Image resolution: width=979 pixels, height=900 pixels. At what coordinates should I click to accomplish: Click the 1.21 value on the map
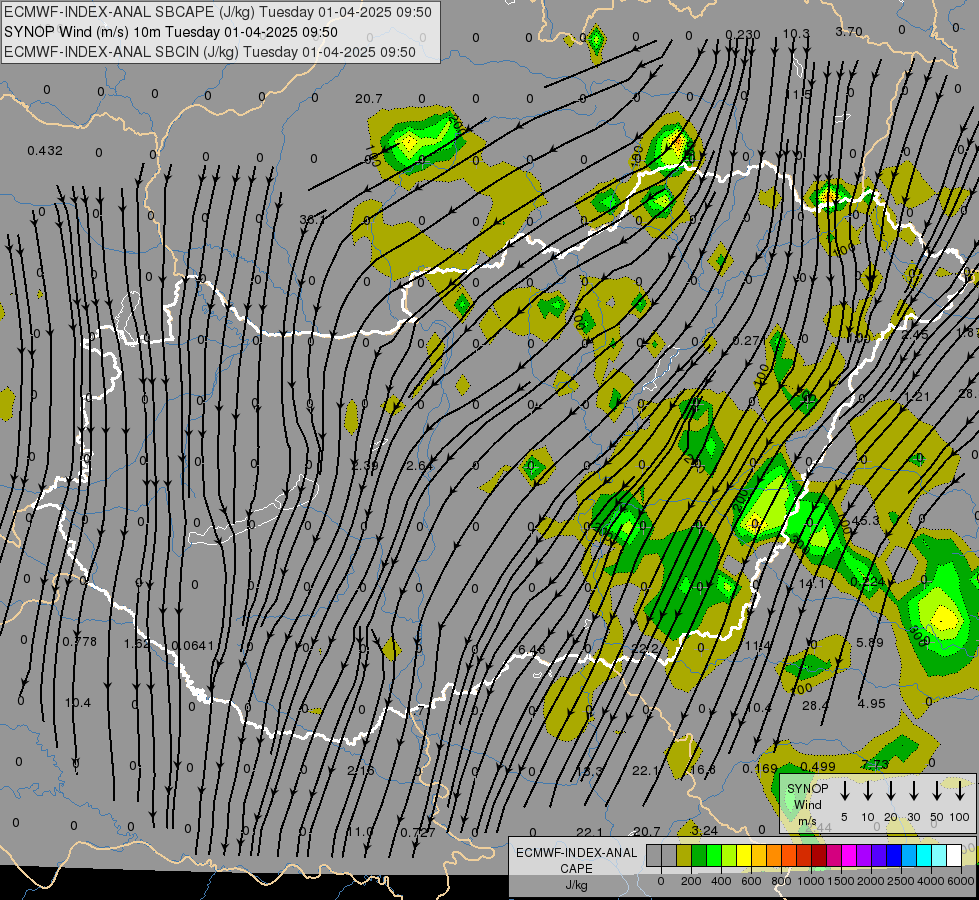click(x=917, y=397)
